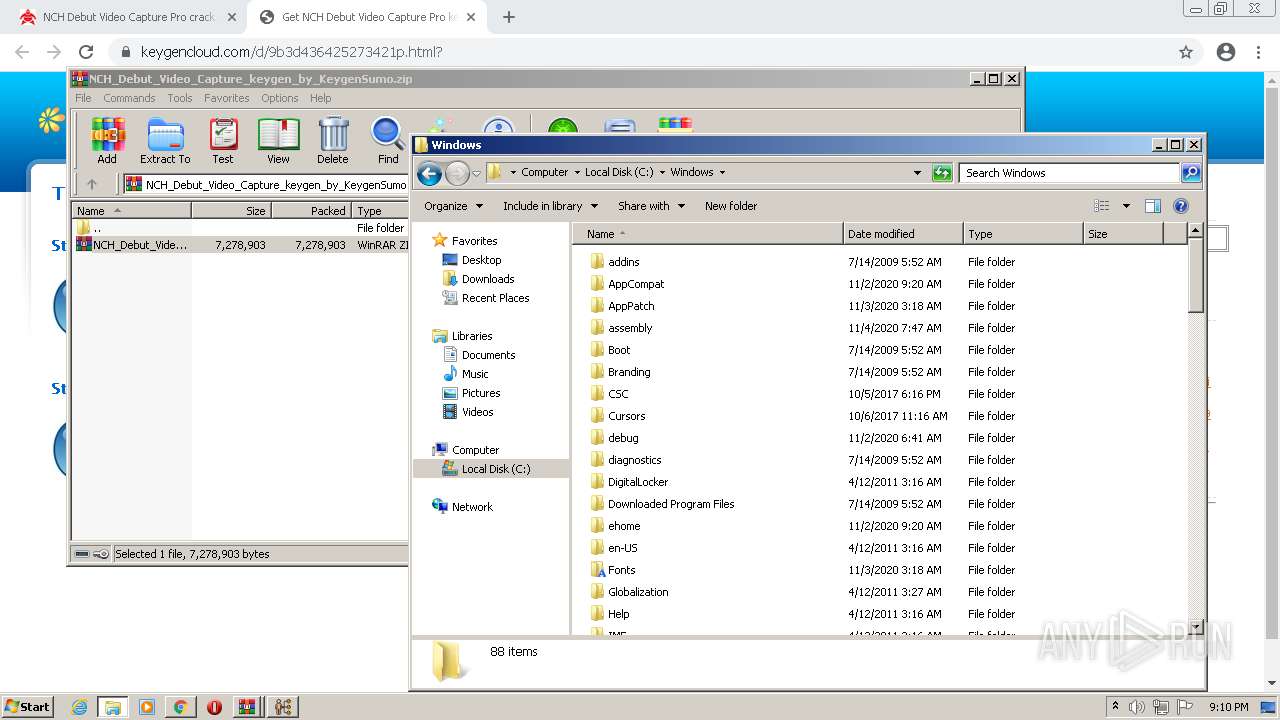
Task: Click the View book icon in WinRAR
Action: click(x=278, y=140)
